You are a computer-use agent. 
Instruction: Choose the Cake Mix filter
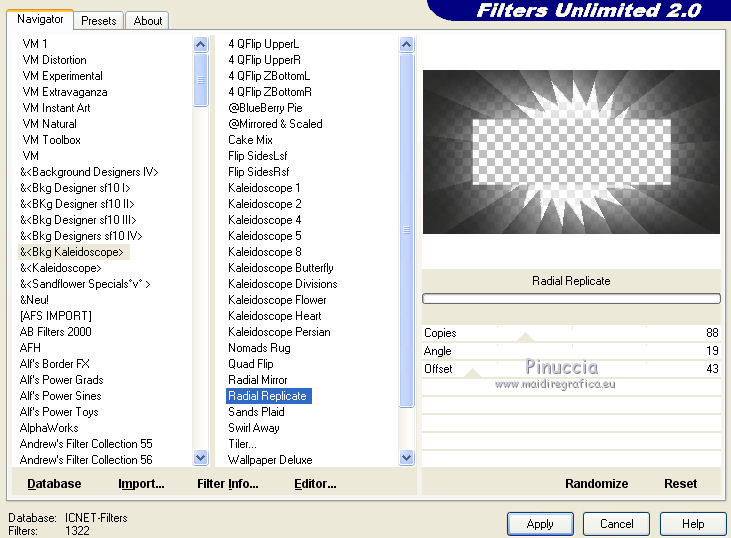point(250,140)
